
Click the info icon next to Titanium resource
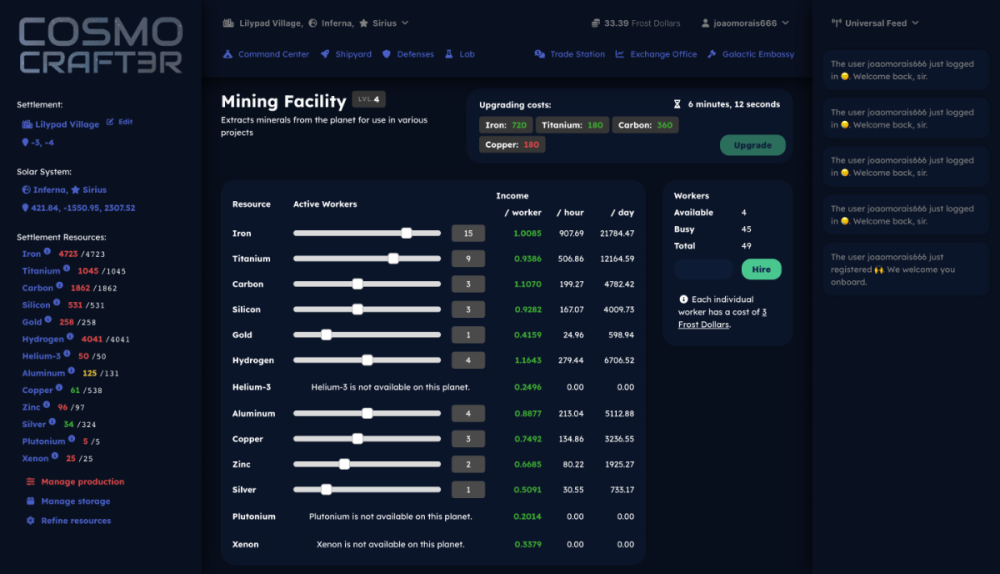click(x=67, y=269)
